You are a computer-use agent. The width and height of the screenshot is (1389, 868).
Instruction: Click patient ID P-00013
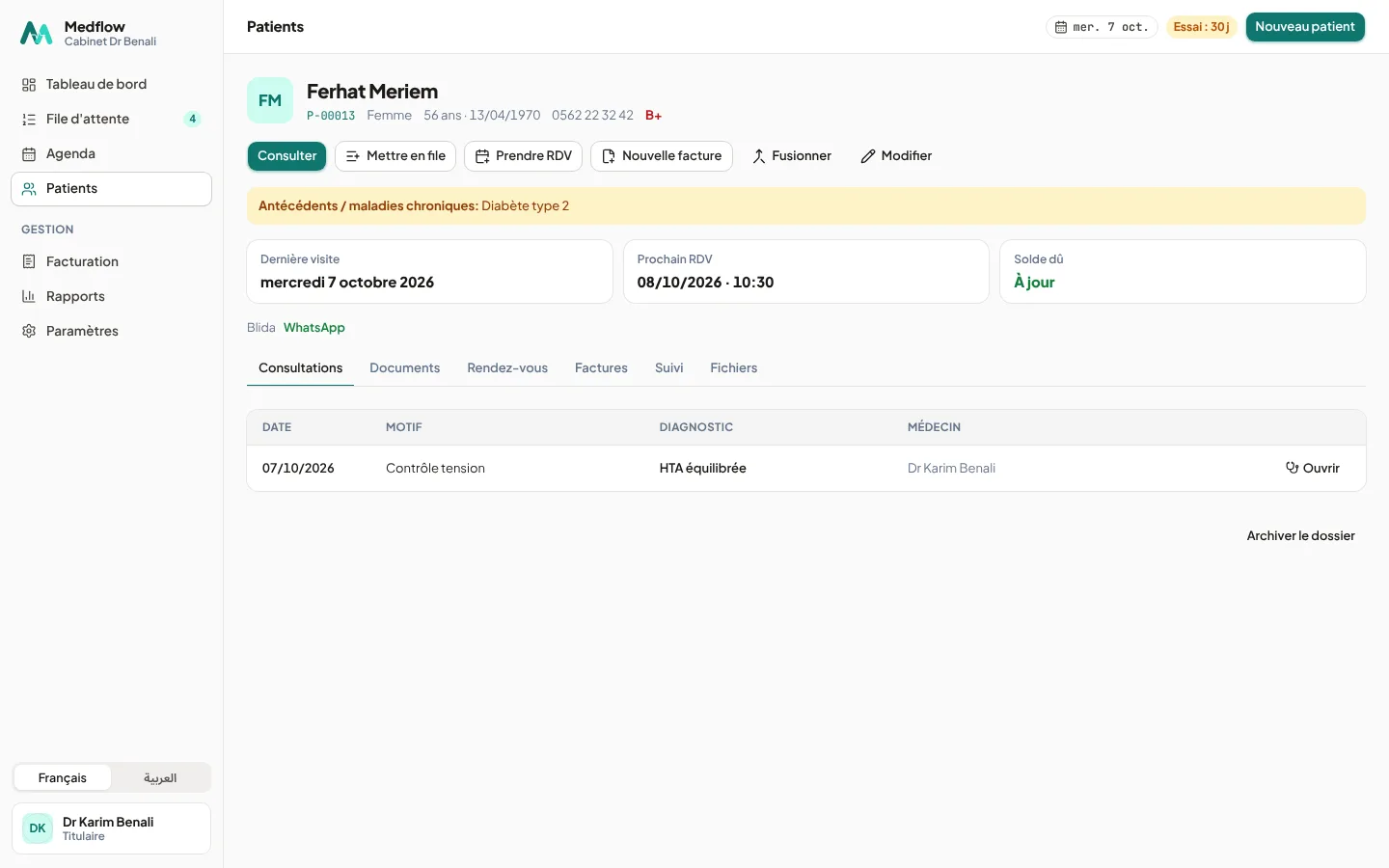tap(331, 116)
